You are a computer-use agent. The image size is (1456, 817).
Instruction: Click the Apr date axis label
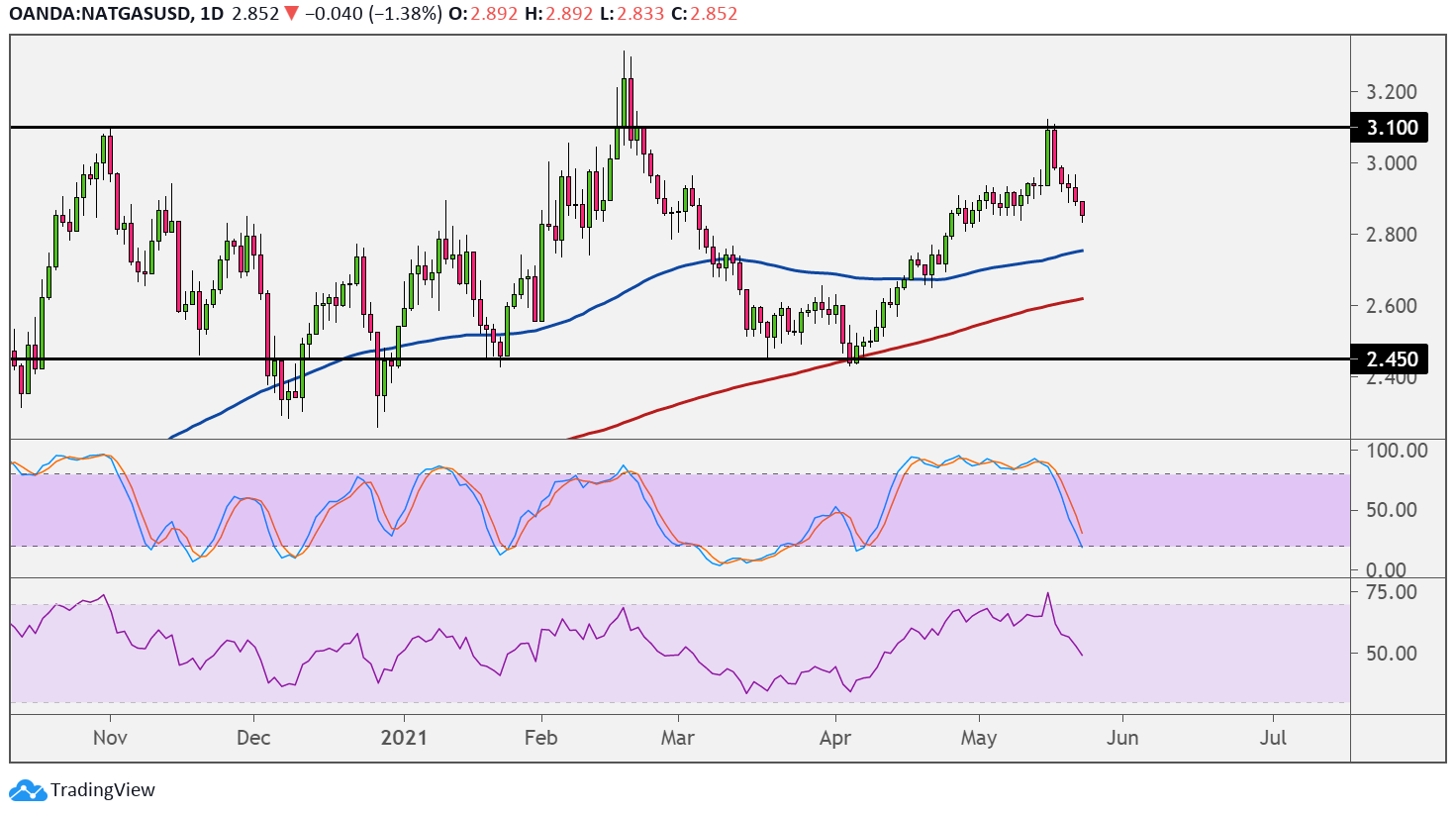tap(835, 738)
